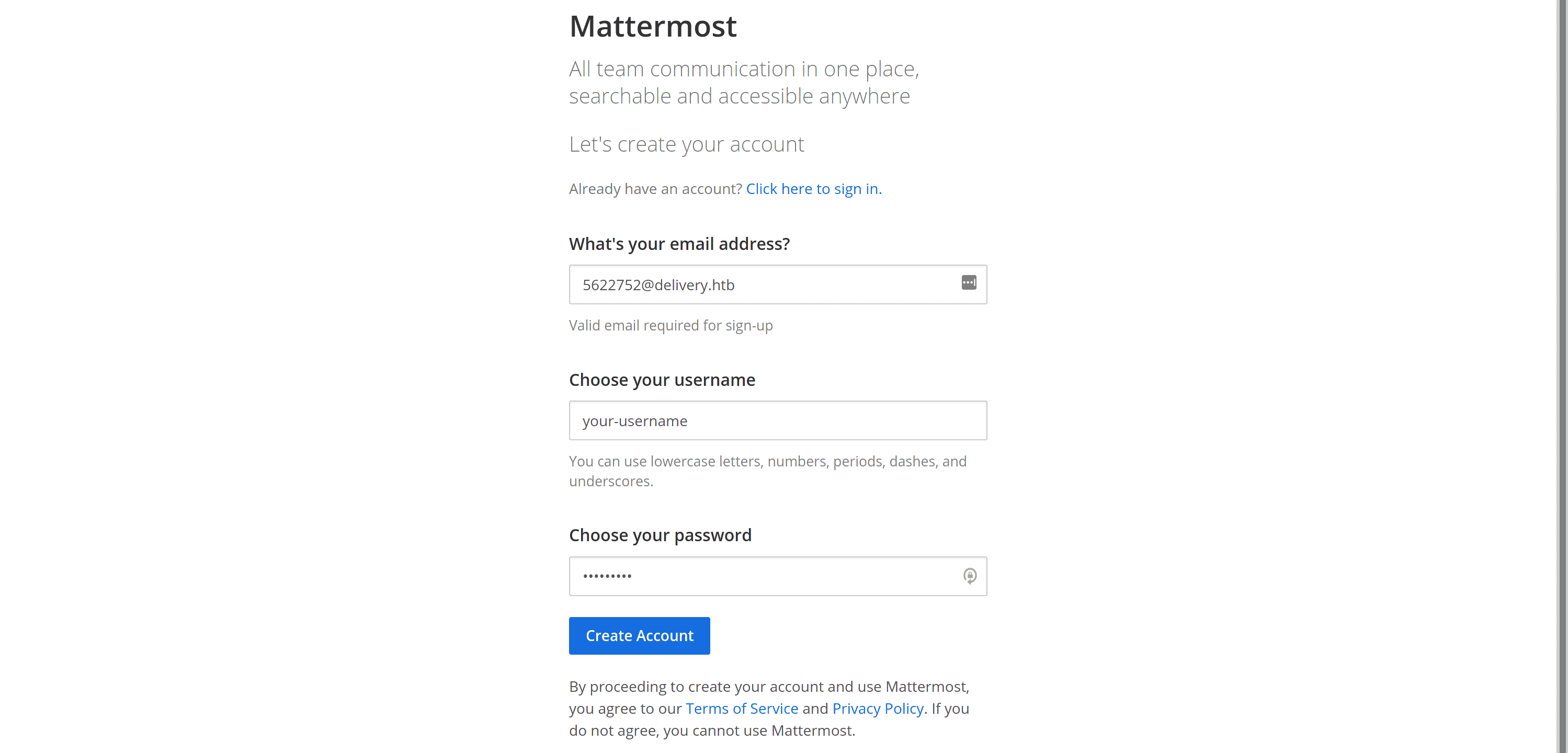Open the Privacy Policy link
The height and width of the screenshot is (753, 1568).
[x=878, y=709]
